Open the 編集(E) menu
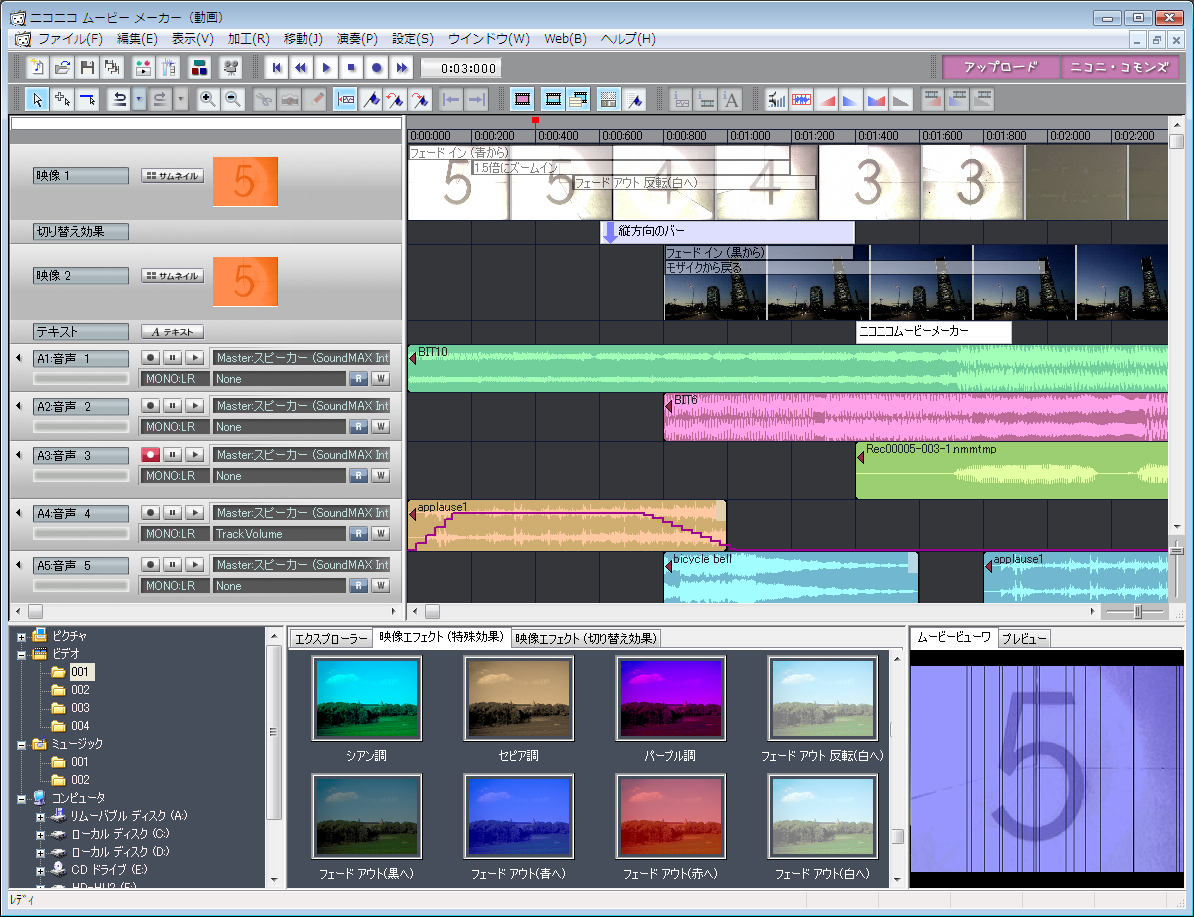 [x=137, y=39]
